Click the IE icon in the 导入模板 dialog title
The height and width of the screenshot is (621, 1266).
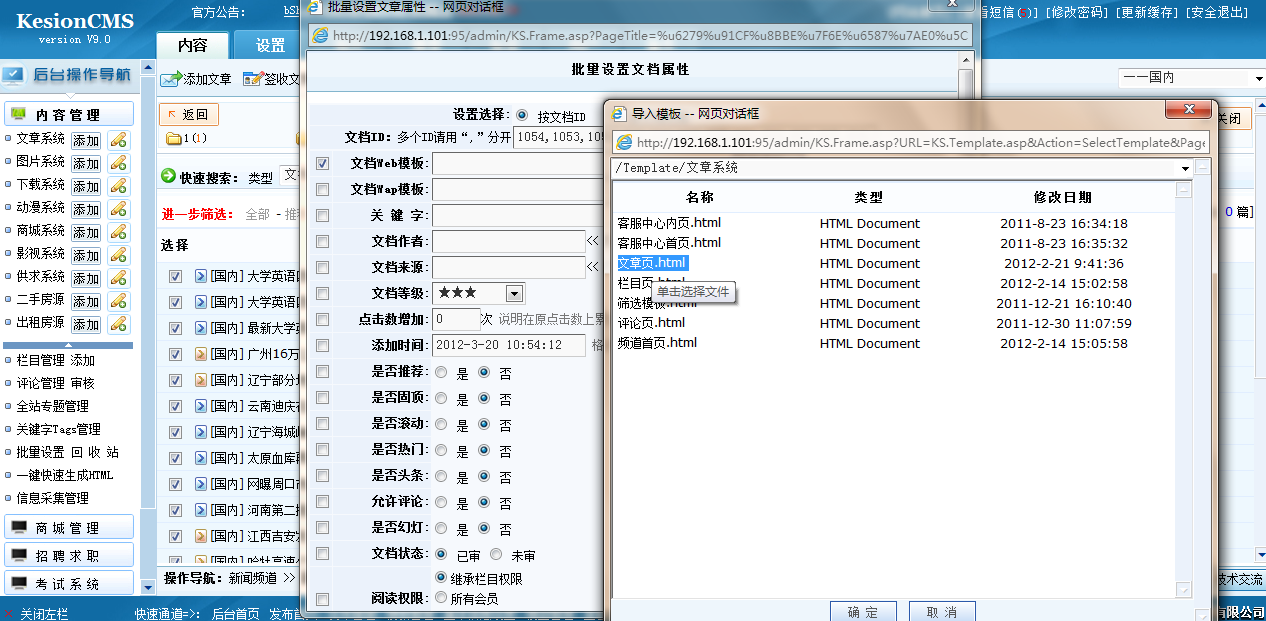(620, 114)
